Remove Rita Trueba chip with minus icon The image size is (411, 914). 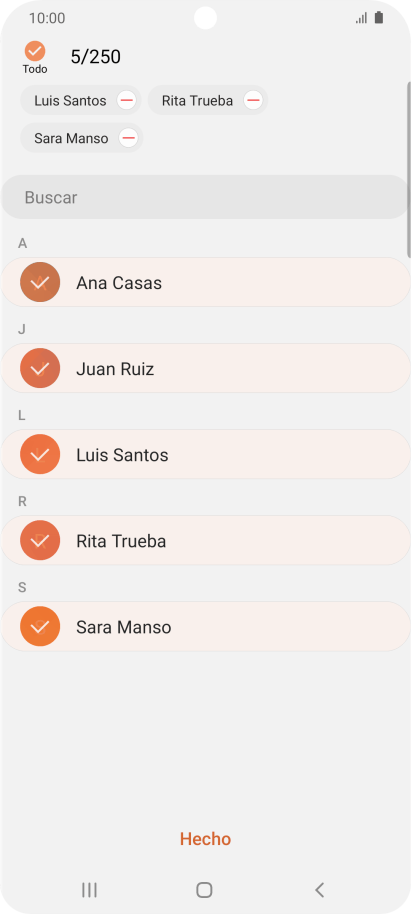point(253,100)
